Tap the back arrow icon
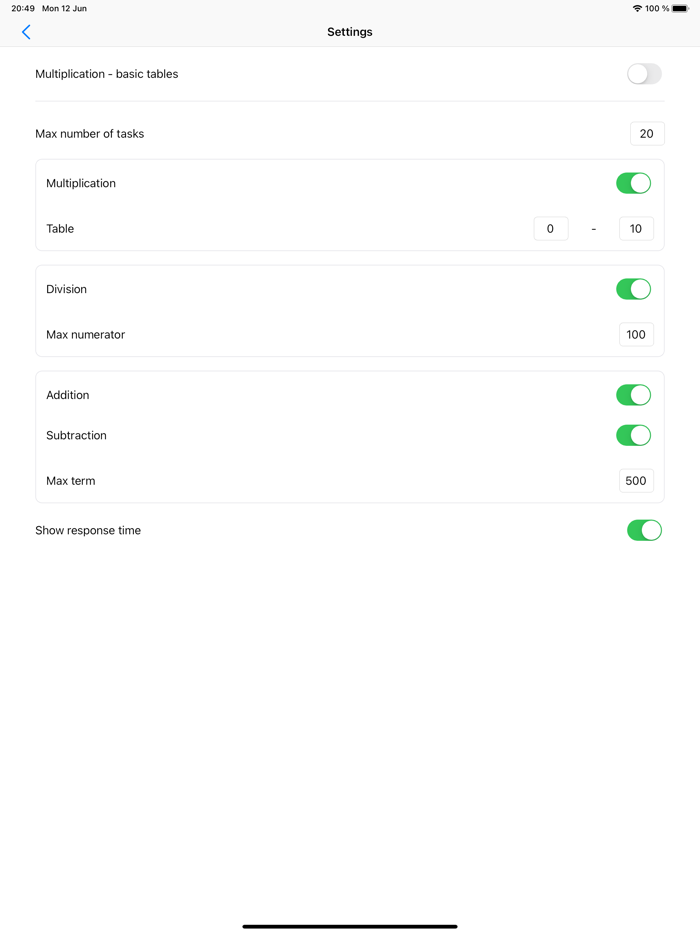The height and width of the screenshot is (934, 700). (26, 32)
